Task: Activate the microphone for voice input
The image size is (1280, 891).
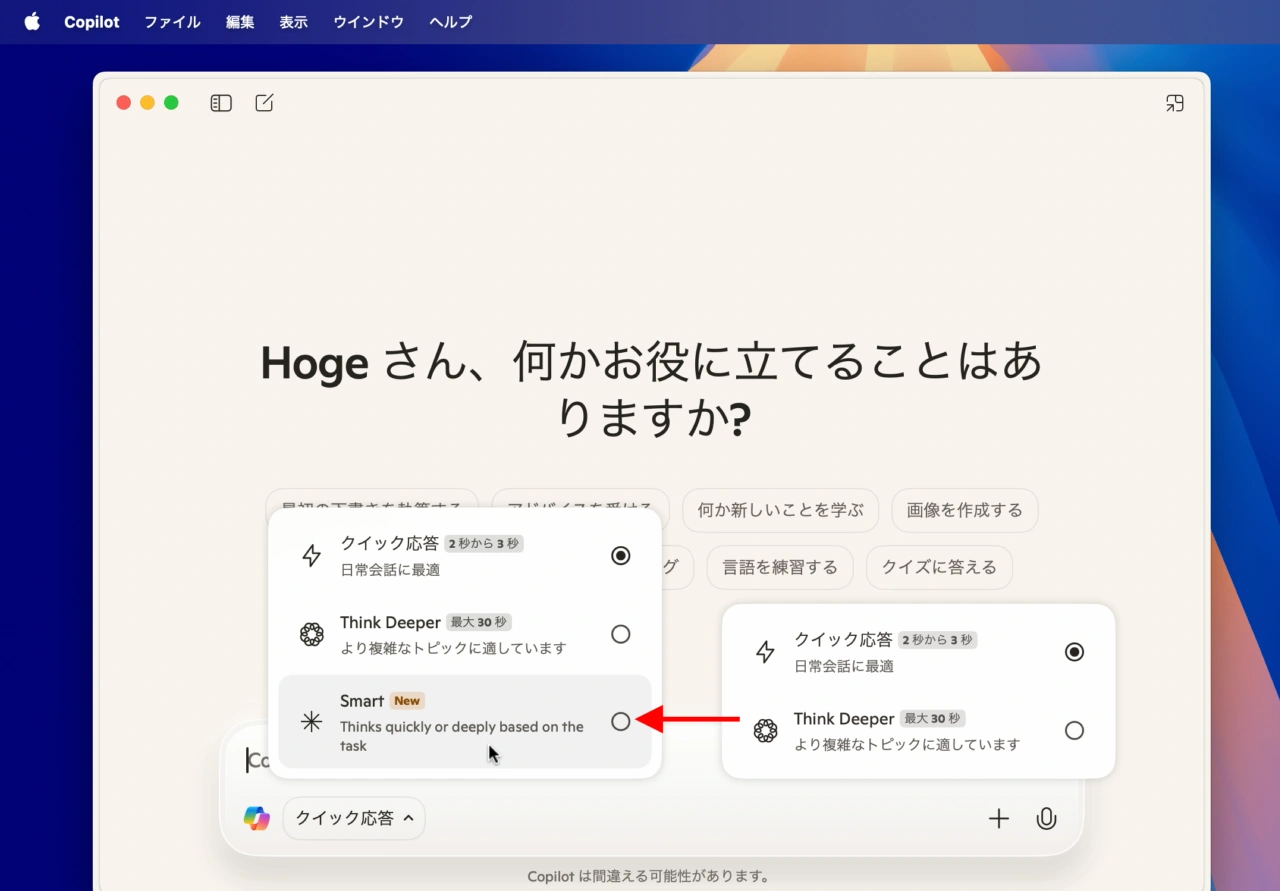Action: [1046, 818]
